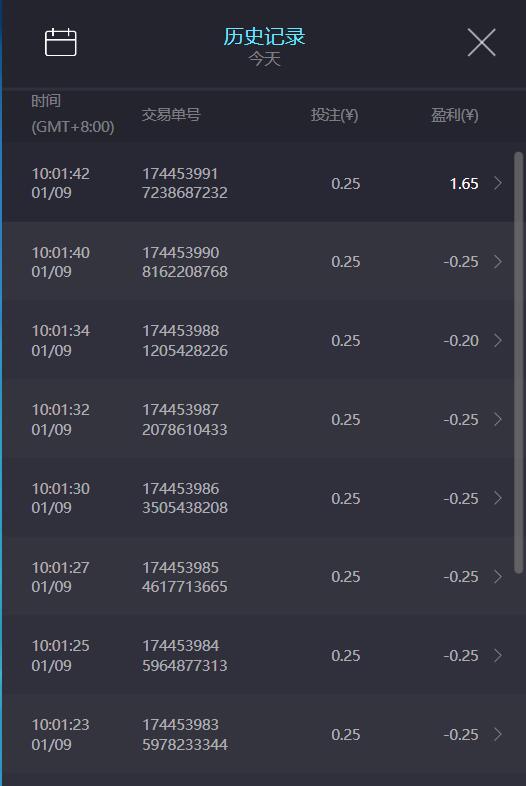This screenshot has width=526, height=786.
Task: Click the 时间 (GMT+8:00) column header
Action: click(x=73, y=114)
